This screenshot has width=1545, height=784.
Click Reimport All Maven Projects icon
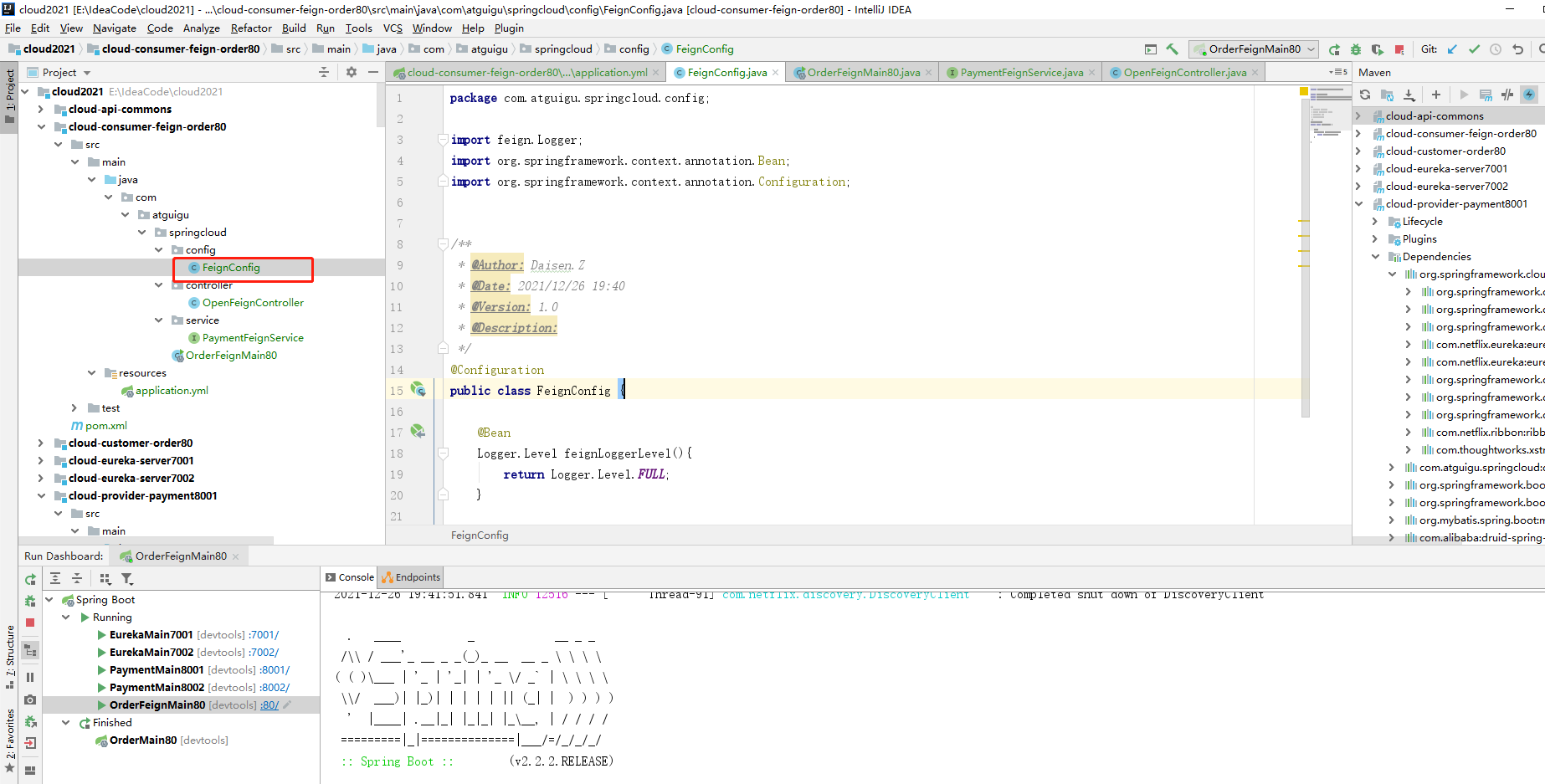[x=1365, y=95]
